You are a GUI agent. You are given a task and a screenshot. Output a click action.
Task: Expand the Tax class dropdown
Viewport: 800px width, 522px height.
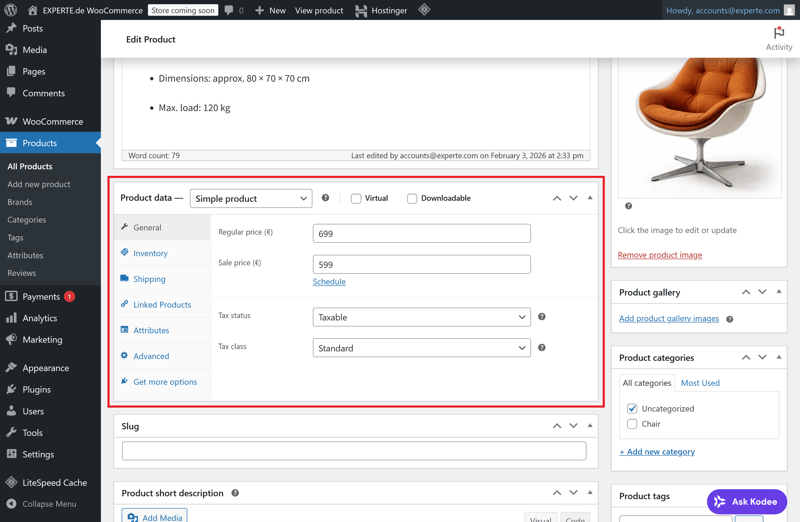click(x=421, y=348)
